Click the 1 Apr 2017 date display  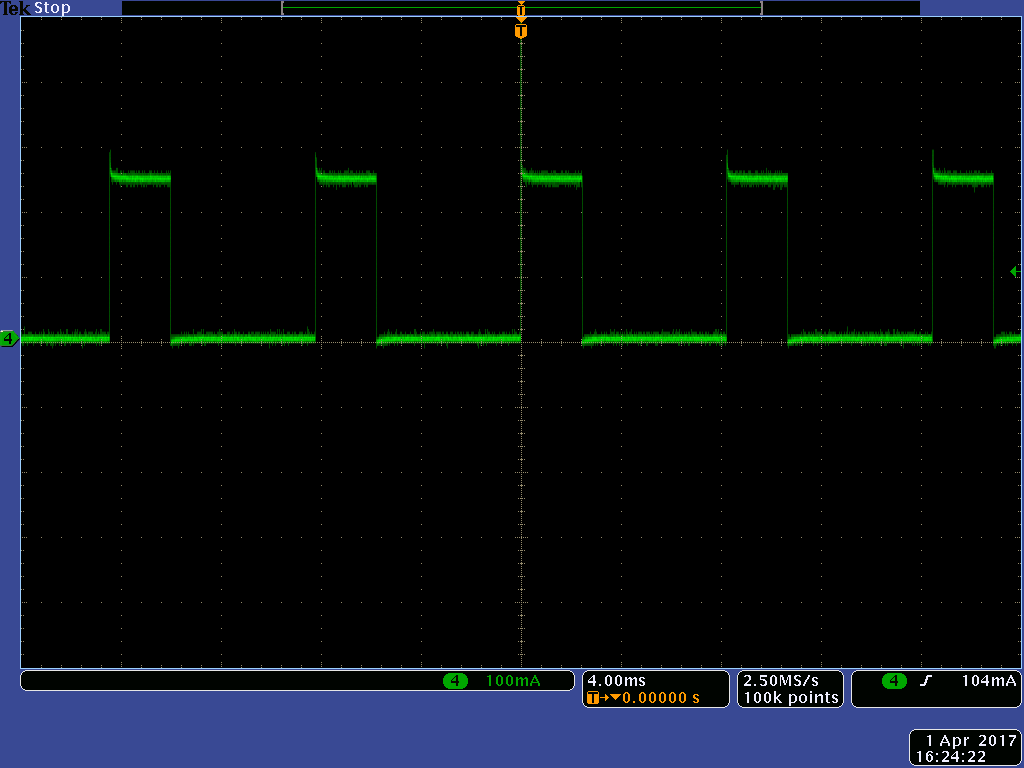click(971, 741)
